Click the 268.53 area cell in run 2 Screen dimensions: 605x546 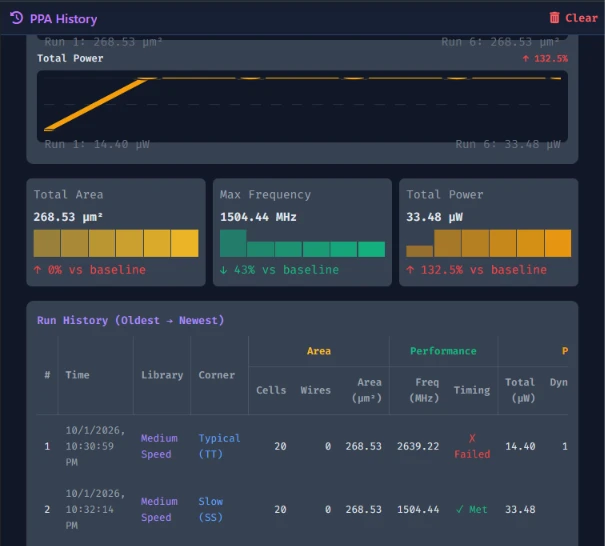pos(363,510)
